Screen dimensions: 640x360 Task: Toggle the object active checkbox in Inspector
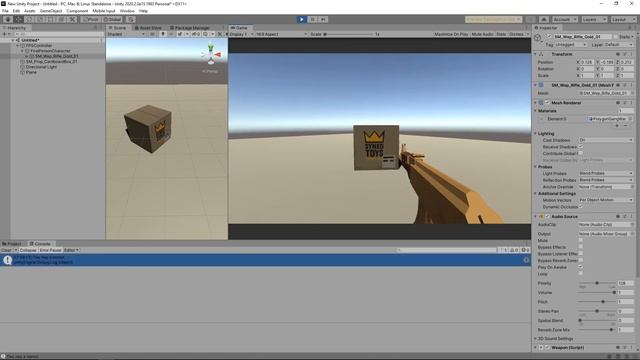(549, 37)
